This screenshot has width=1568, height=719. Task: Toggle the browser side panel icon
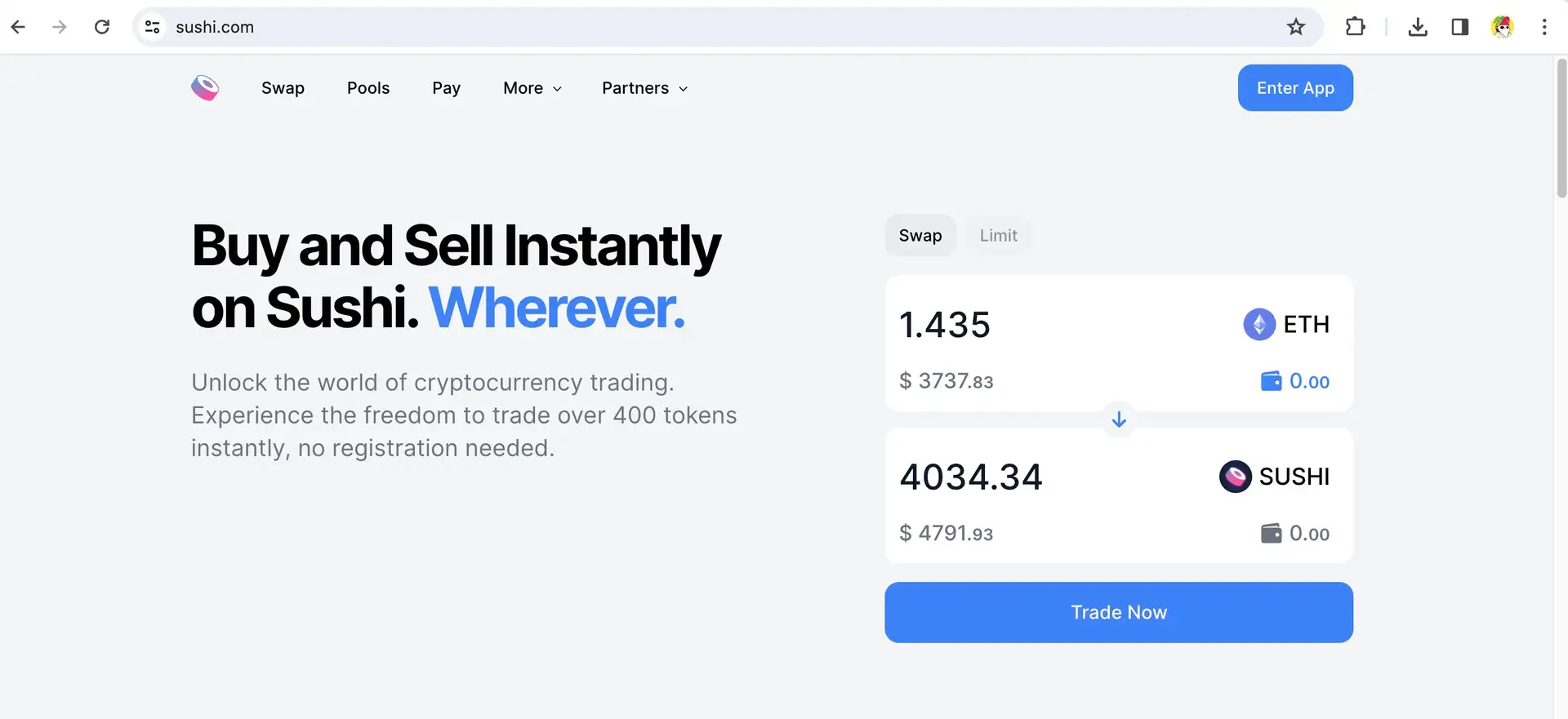(1460, 27)
